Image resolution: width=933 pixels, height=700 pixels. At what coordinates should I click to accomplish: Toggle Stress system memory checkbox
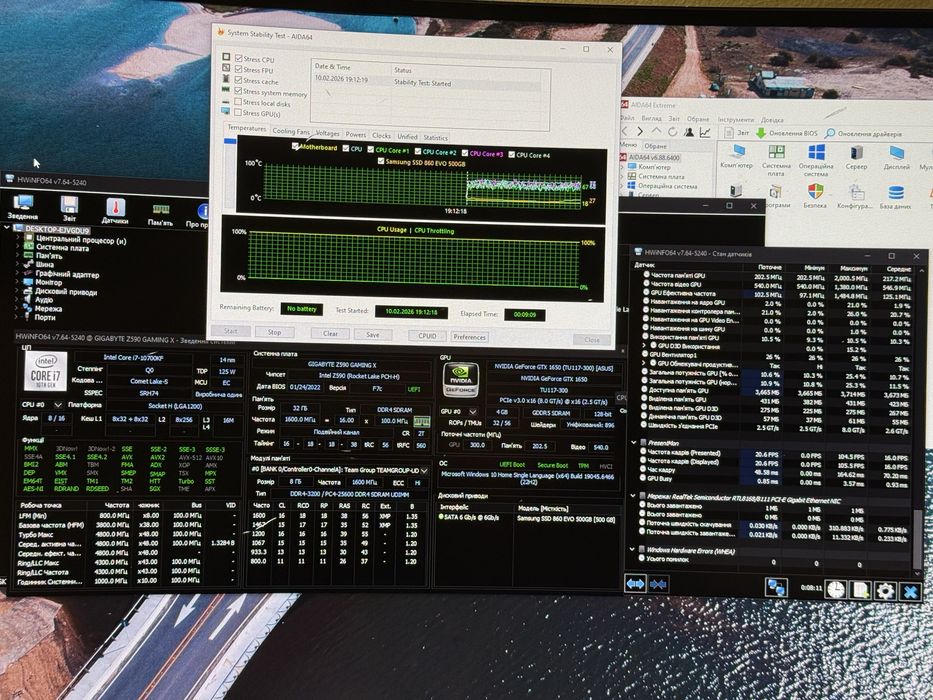coord(239,90)
